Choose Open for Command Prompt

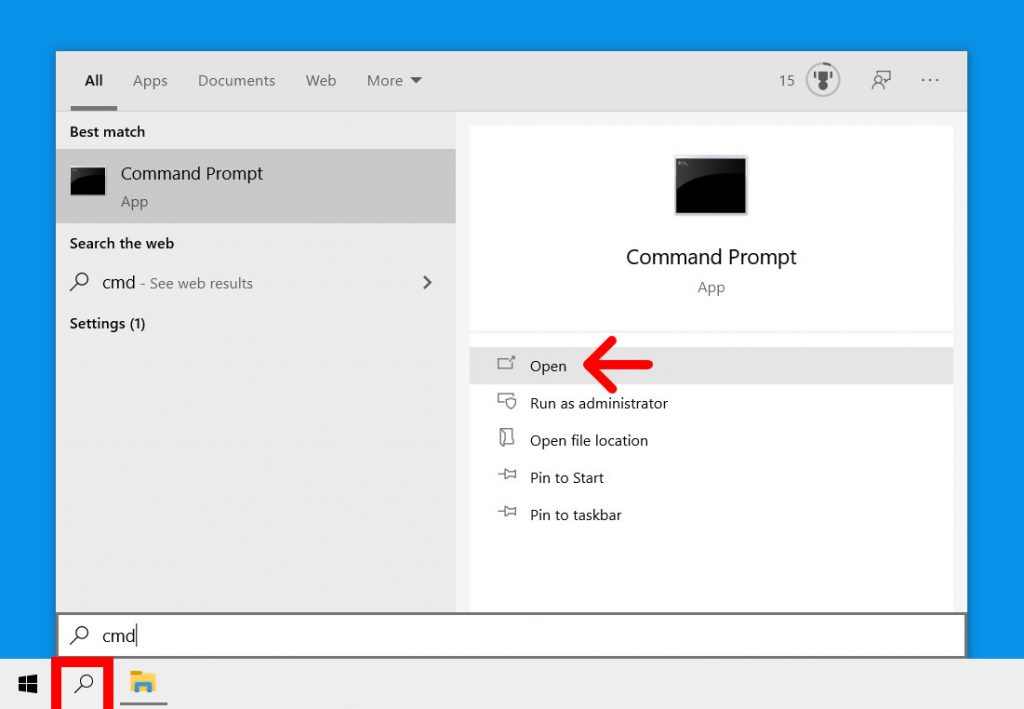(x=711, y=366)
